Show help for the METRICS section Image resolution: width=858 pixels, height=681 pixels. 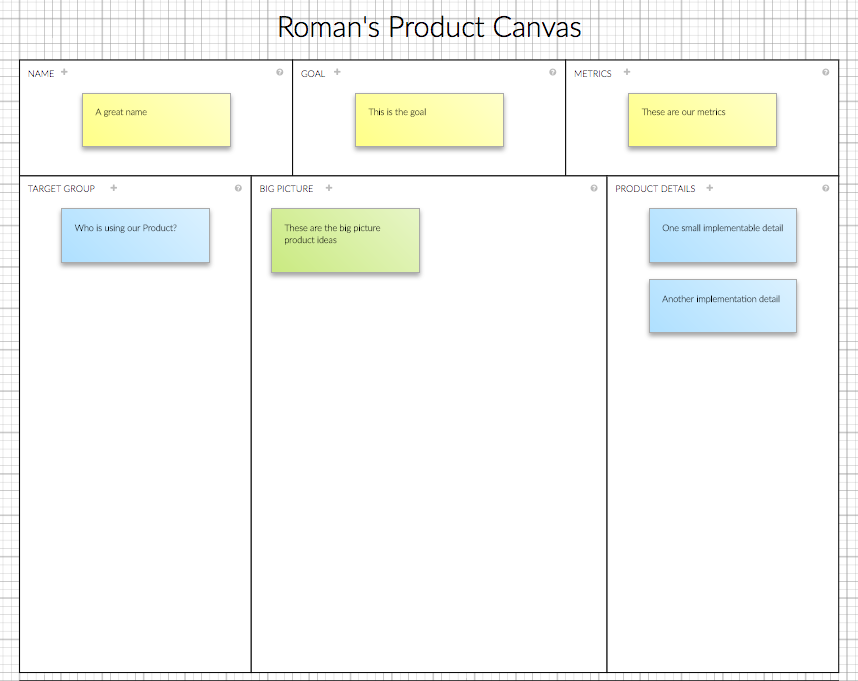(x=826, y=72)
